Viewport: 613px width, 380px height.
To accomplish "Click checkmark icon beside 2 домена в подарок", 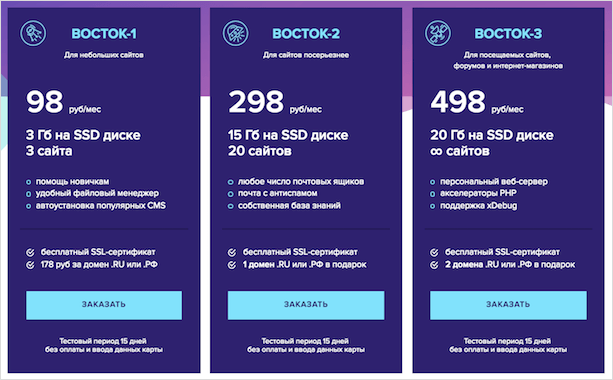I will (x=434, y=265).
